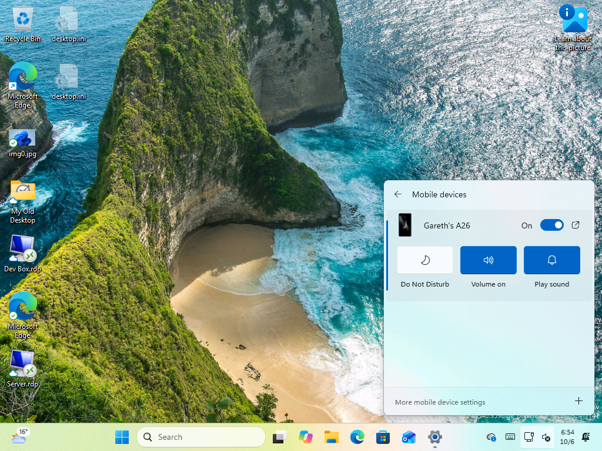The image size is (602, 451).
Task: Open the Windows Start menu
Action: (x=122, y=437)
